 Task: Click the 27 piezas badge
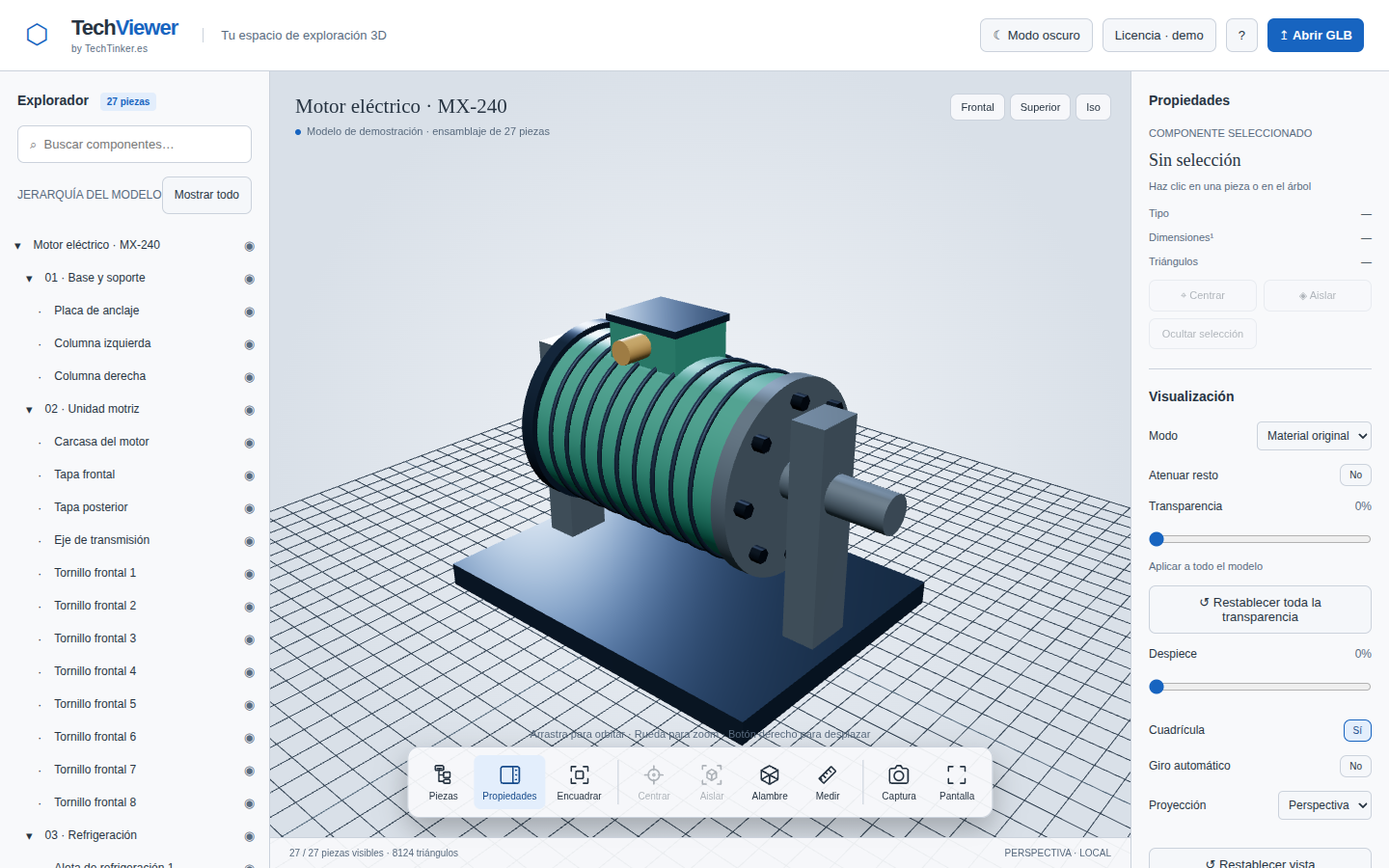point(128,101)
